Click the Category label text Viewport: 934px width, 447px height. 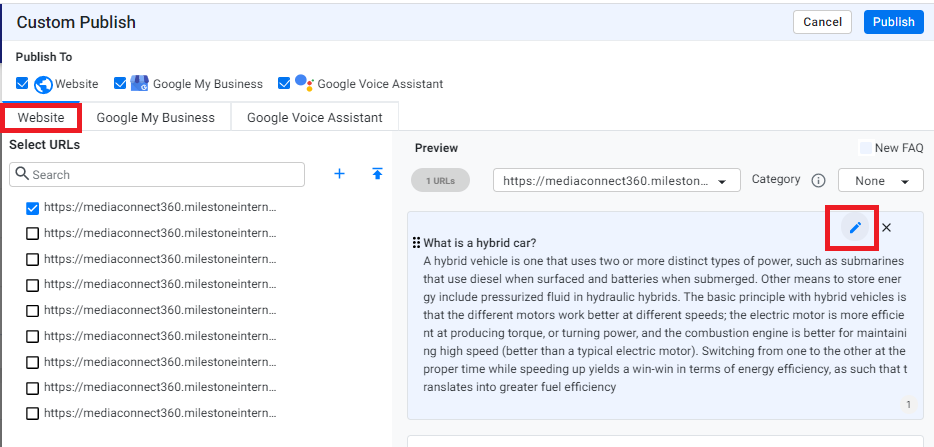(x=776, y=179)
